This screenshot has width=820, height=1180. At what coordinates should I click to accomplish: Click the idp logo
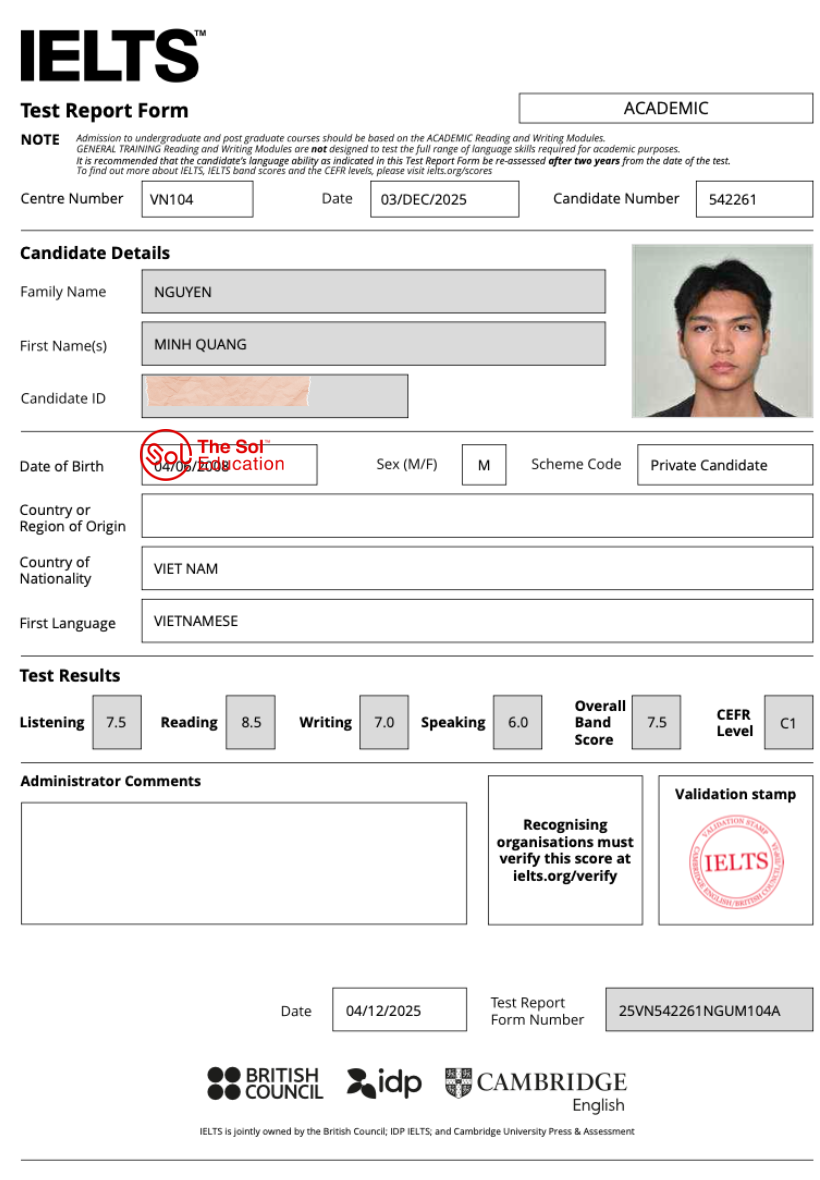click(x=384, y=1083)
